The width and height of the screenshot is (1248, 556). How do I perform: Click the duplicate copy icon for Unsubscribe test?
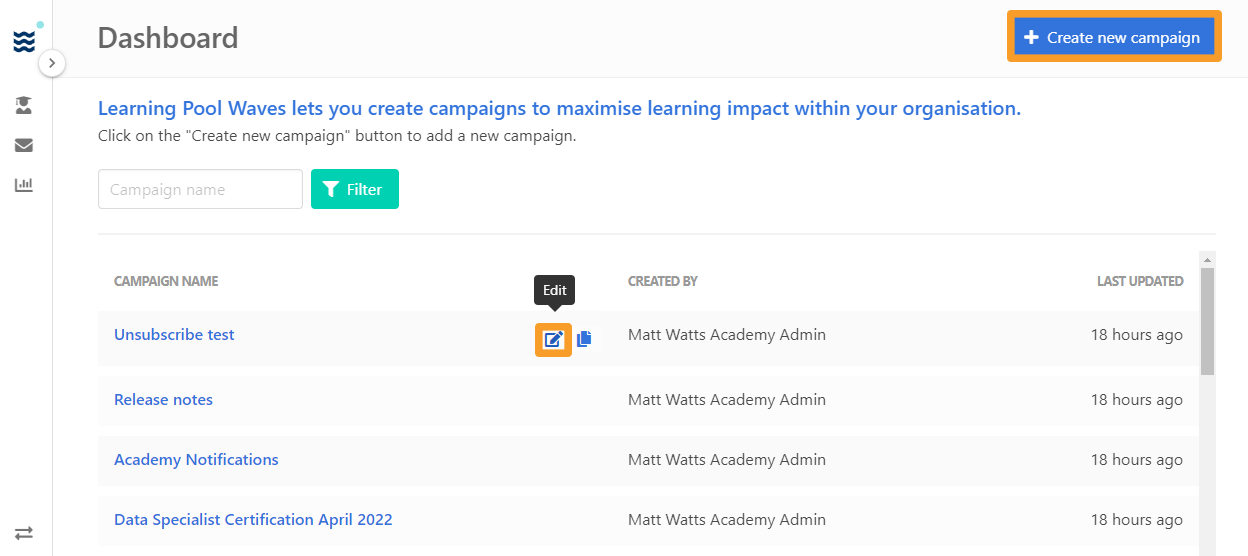(x=584, y=340)
